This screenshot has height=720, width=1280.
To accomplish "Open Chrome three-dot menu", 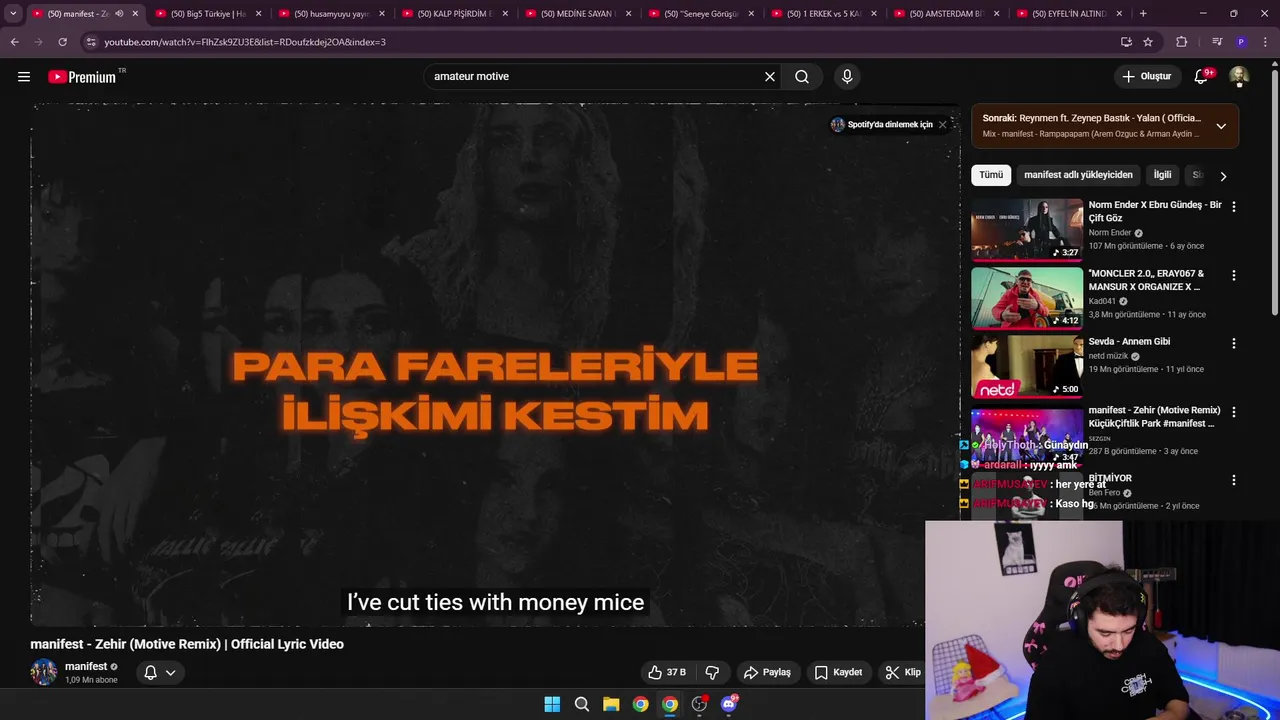I will (x=1266, y=42).
